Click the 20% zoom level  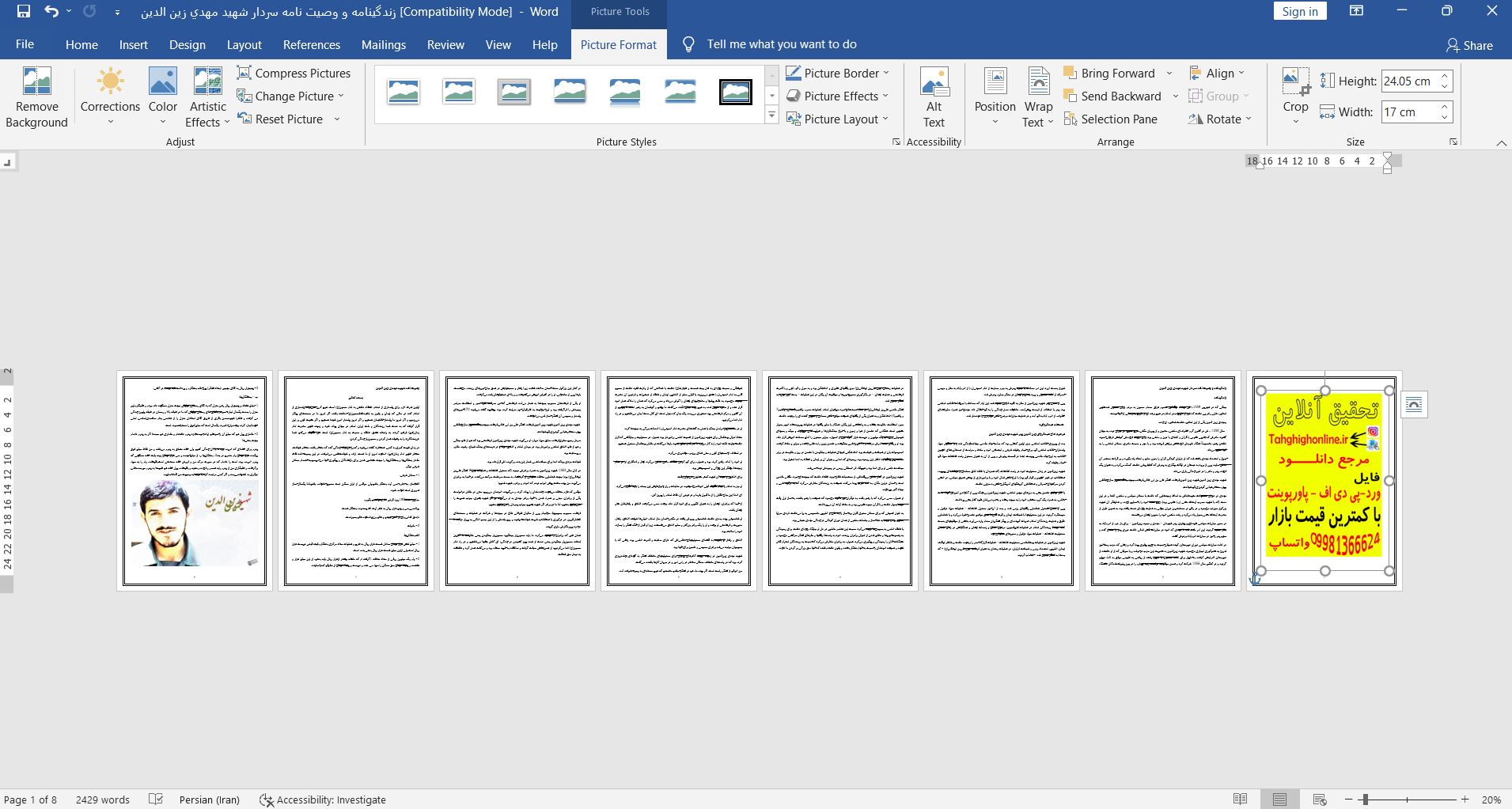pyautogui.click(x=1491, y=800)
